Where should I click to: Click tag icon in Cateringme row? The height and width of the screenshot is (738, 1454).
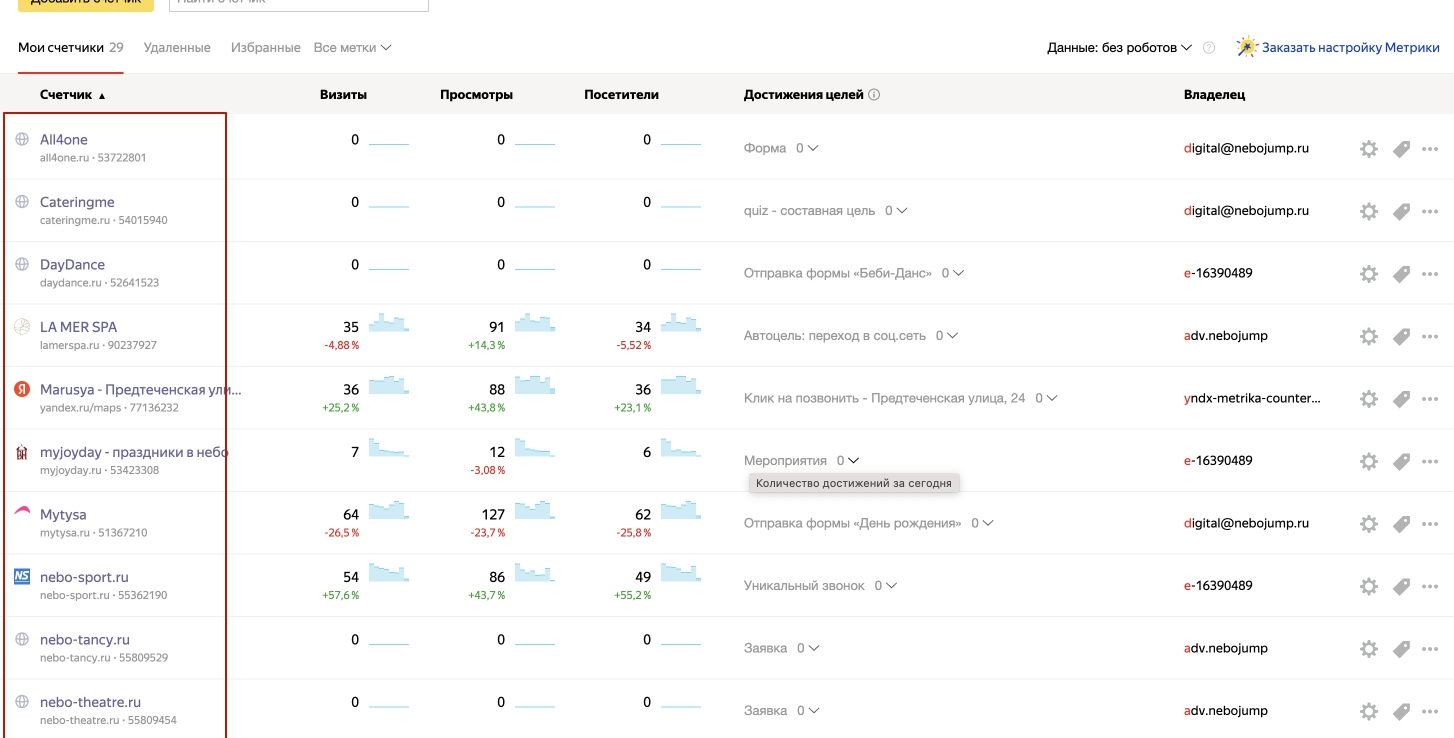tap(1401, 212)
